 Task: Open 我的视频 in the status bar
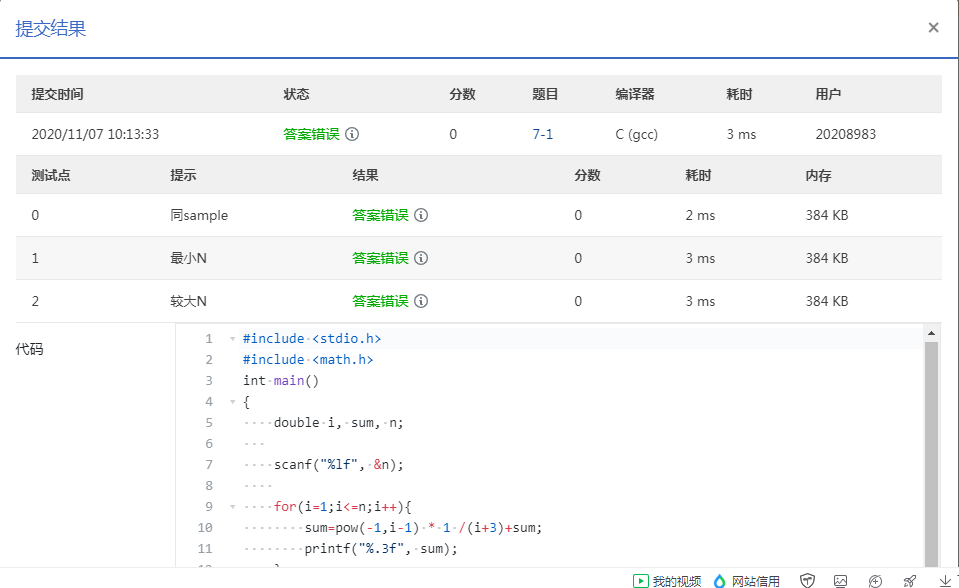pyautogui.click(x=667, y=580)
